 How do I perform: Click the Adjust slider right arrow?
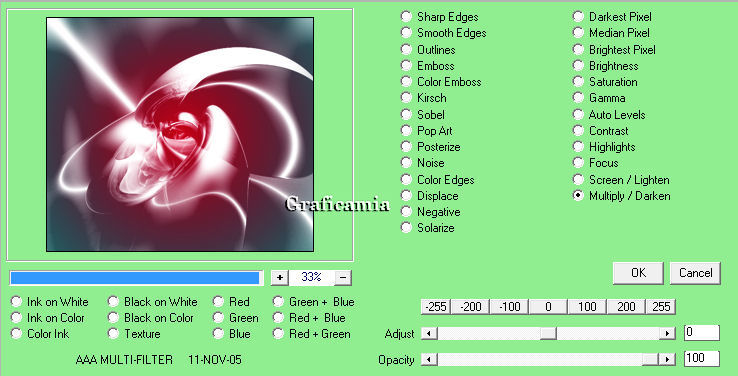[667, 334]
